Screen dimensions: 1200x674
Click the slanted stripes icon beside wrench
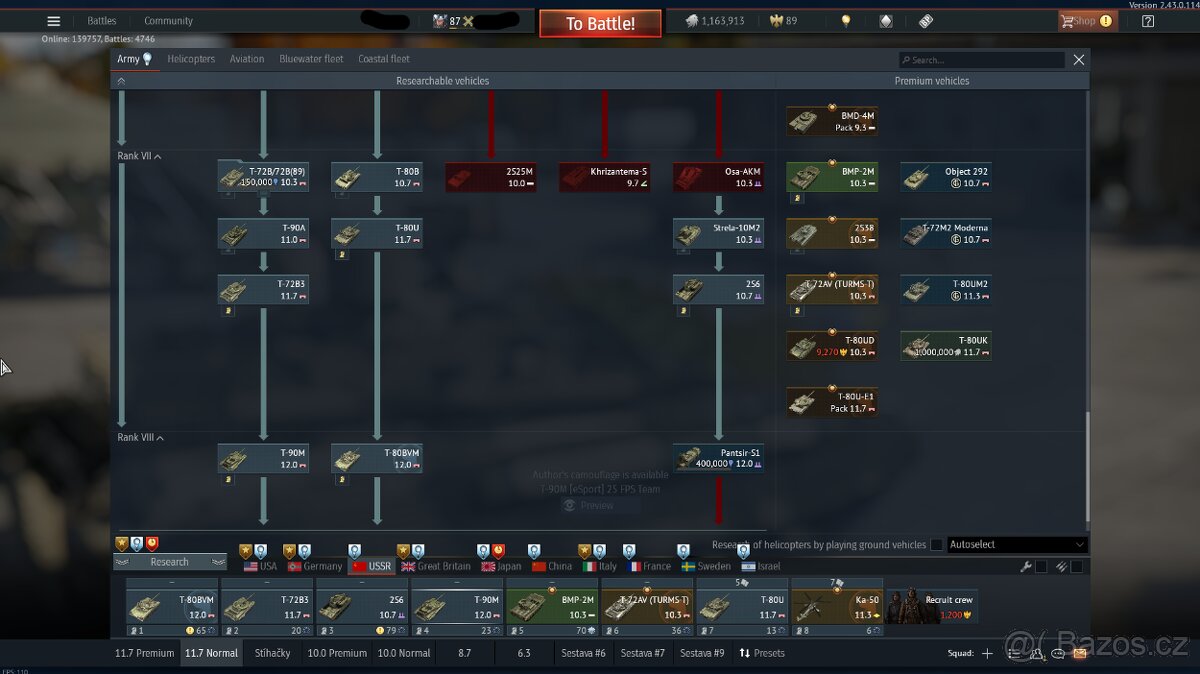(x=1061, y=567)
